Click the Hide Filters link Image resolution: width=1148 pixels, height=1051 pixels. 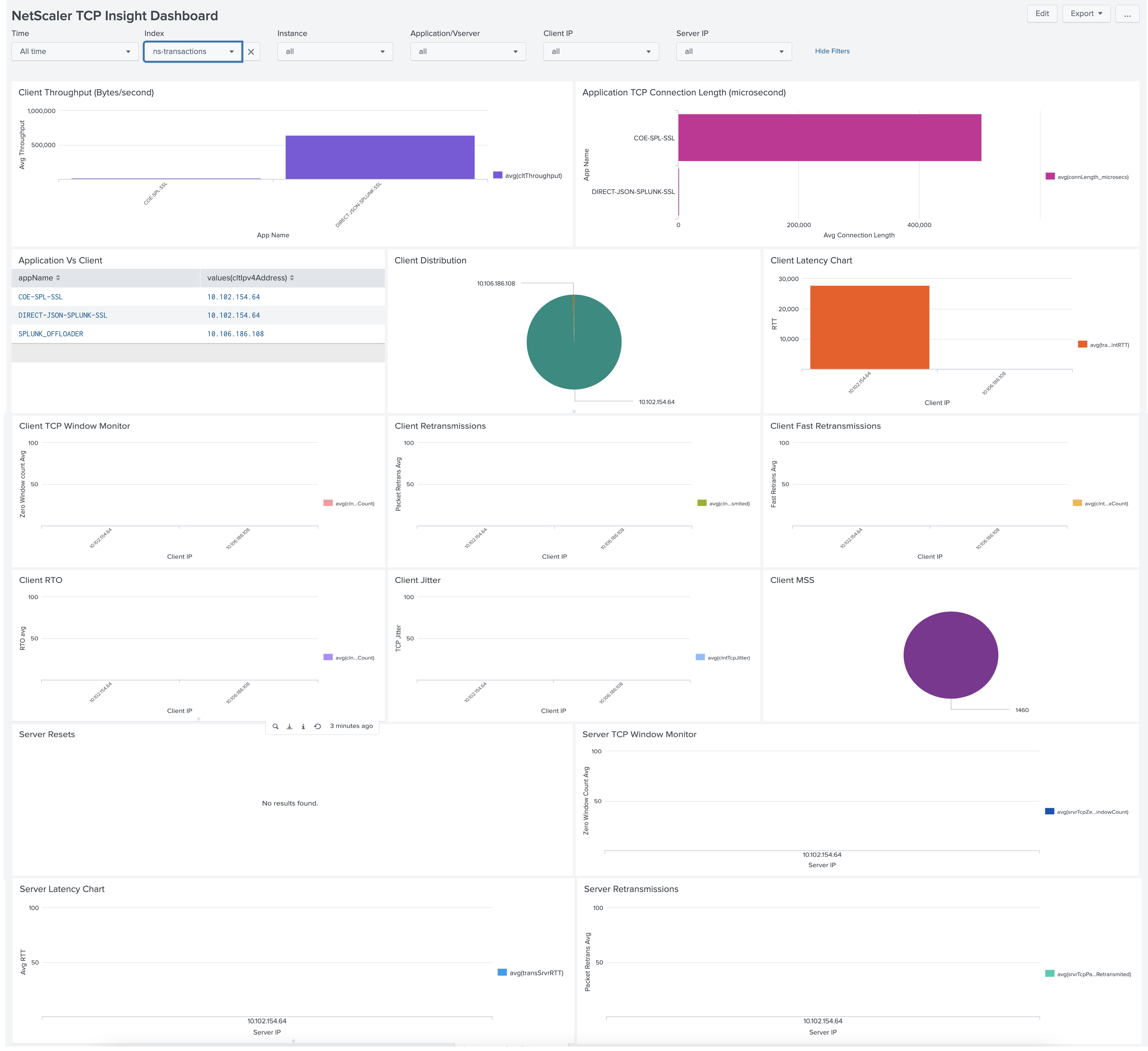pos(832,51)
